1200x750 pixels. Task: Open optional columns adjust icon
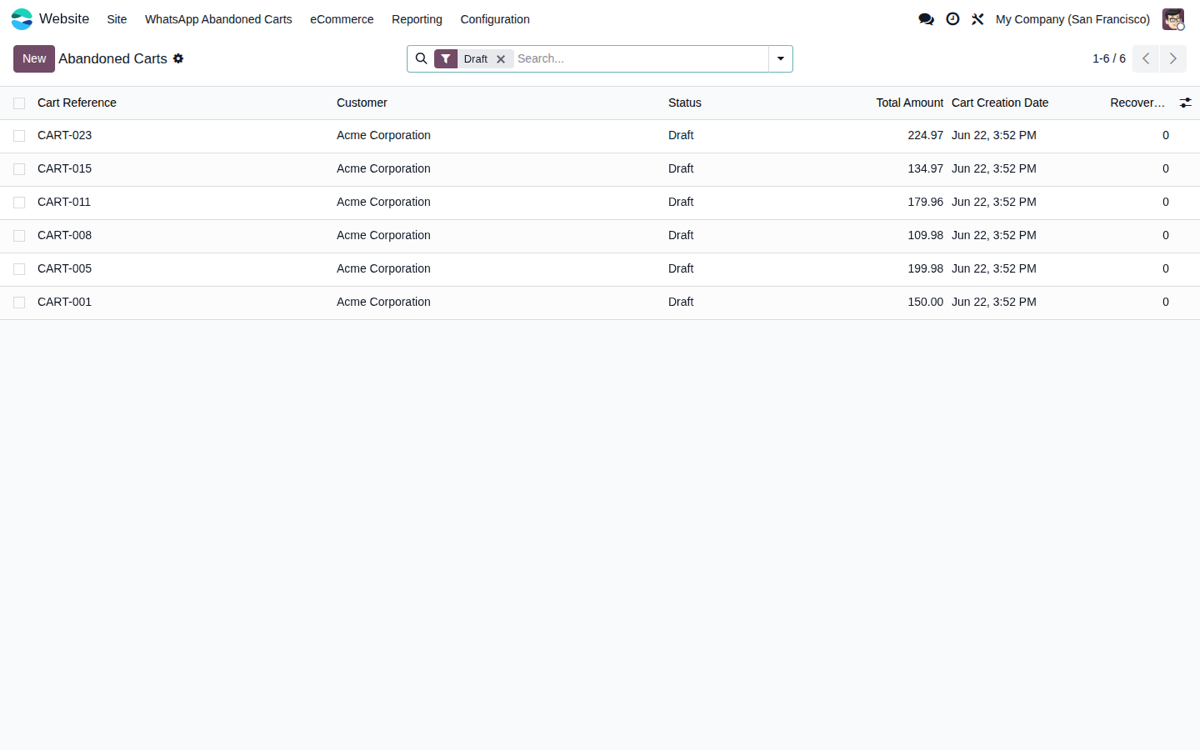[x=1185, y=103]
